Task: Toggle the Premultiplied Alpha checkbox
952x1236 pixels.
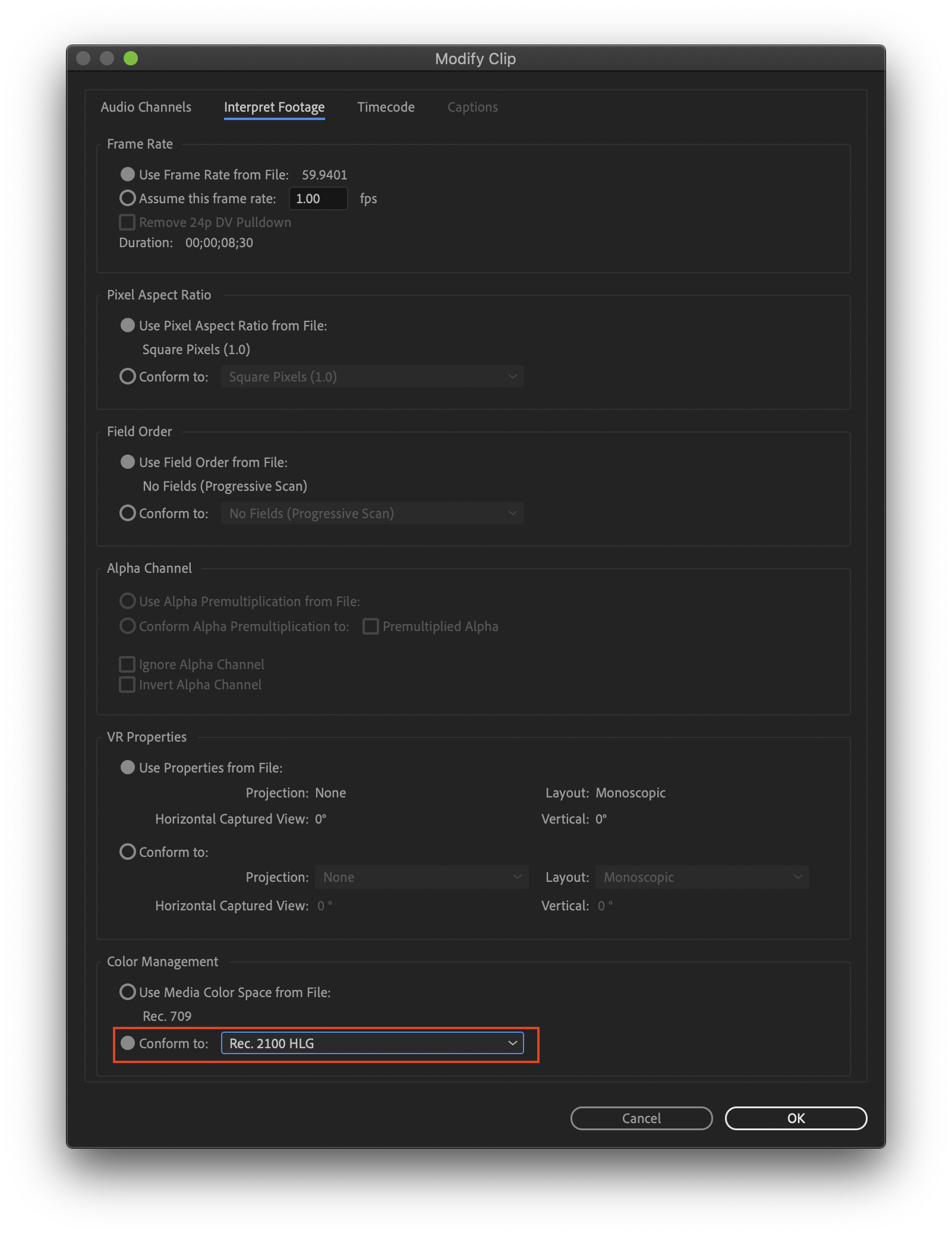Action: 370,626
